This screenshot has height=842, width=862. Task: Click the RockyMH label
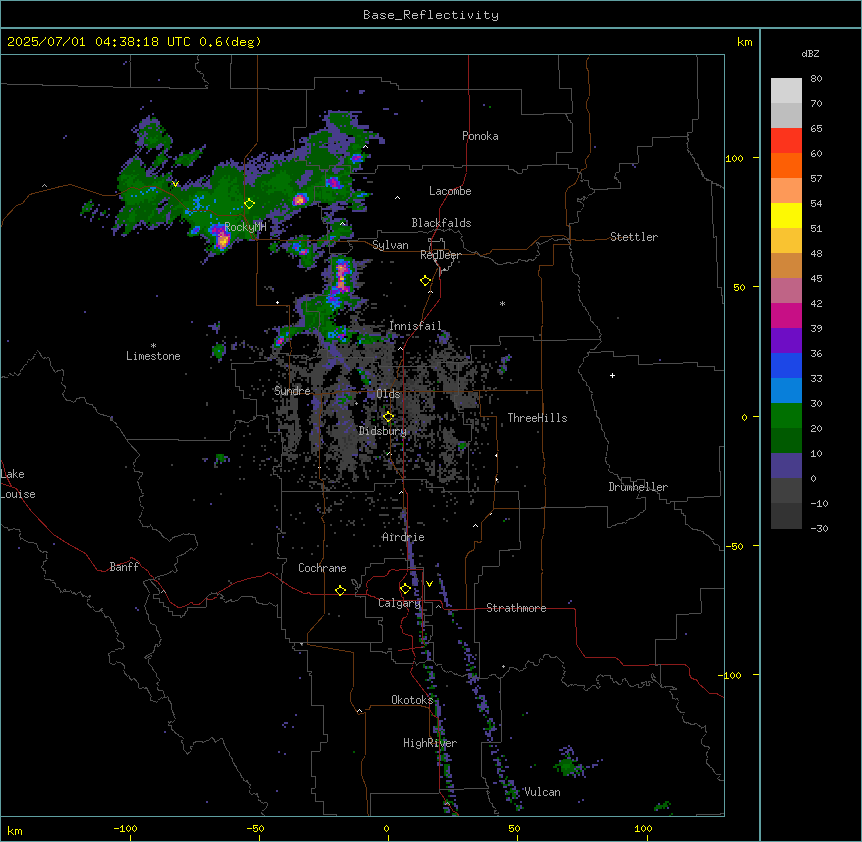pyautogui.click(x=245, y=227)
